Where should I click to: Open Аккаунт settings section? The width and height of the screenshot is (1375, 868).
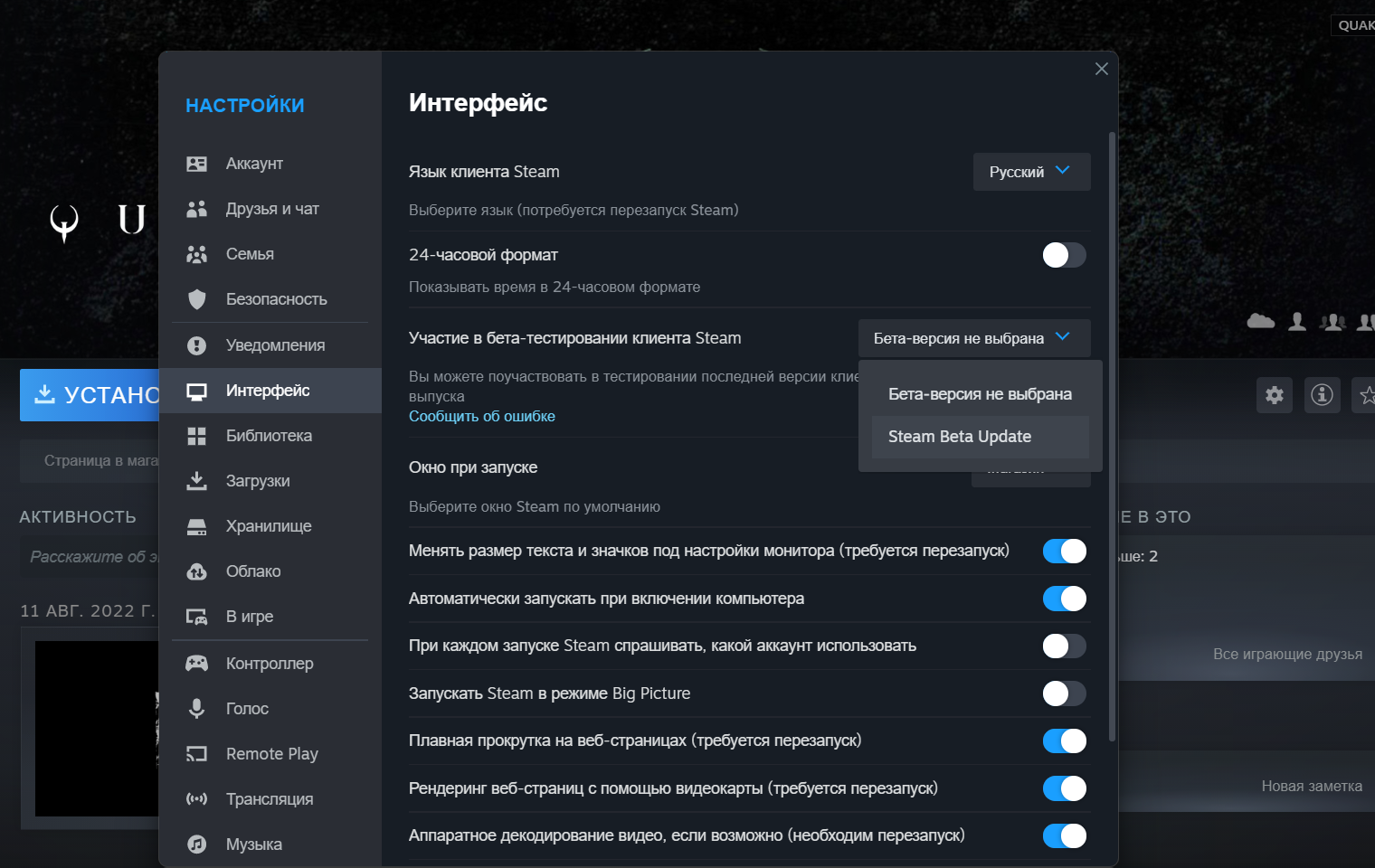(x=270, y=164)
